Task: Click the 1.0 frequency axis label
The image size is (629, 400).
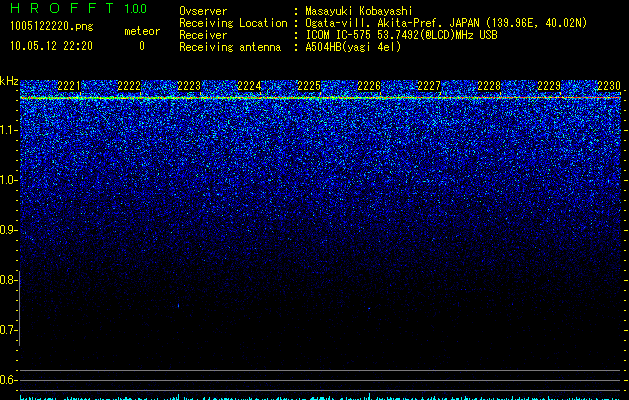Action: pyautogui.click(x=8, y=180)
